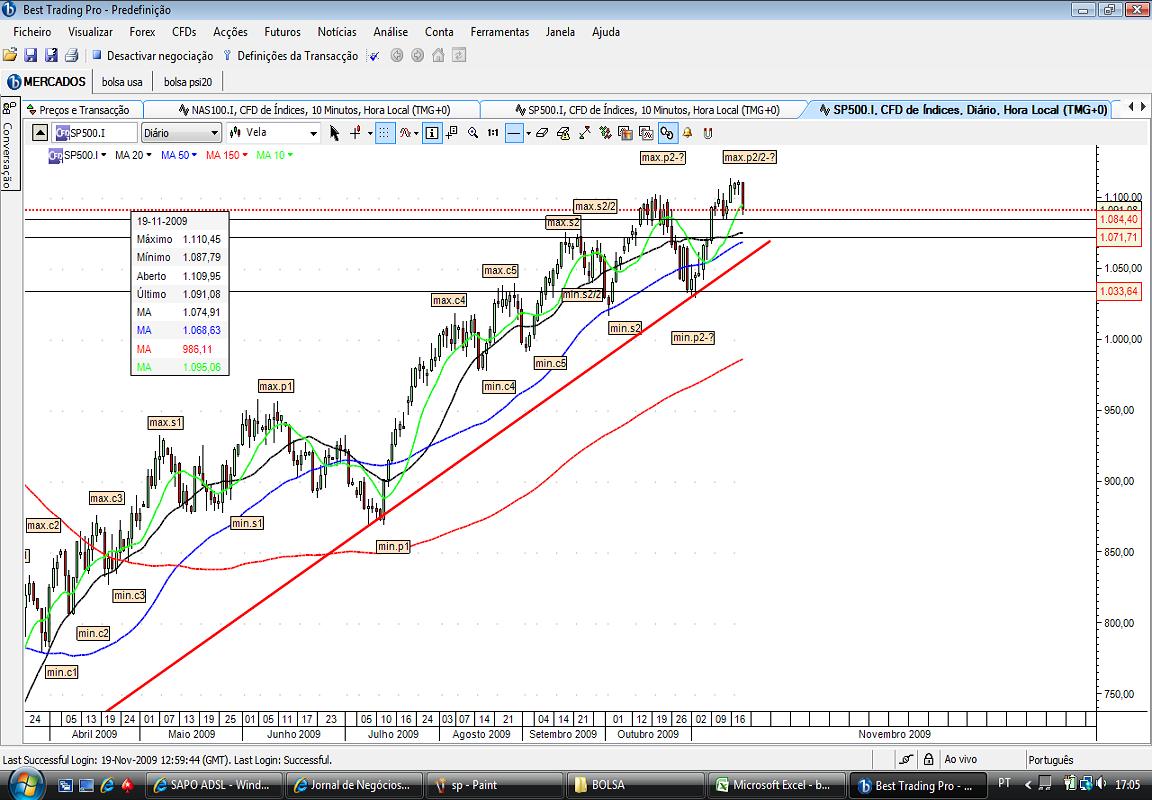Viewport: 1152px width, 800px height.
Task: Switch to bolsa psi20 tab
Action: tap(188, 82)
